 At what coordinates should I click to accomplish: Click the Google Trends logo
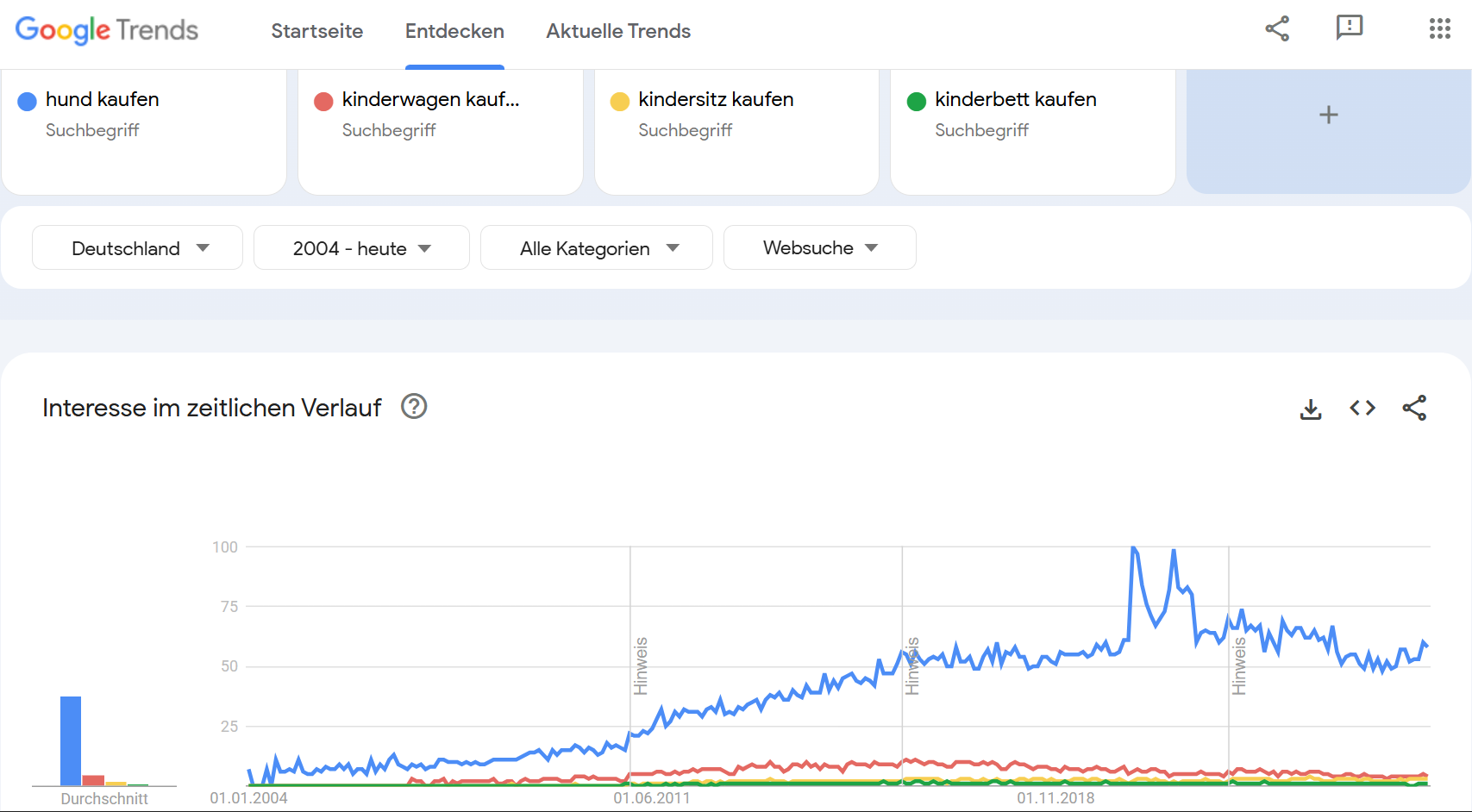point(107,30)
